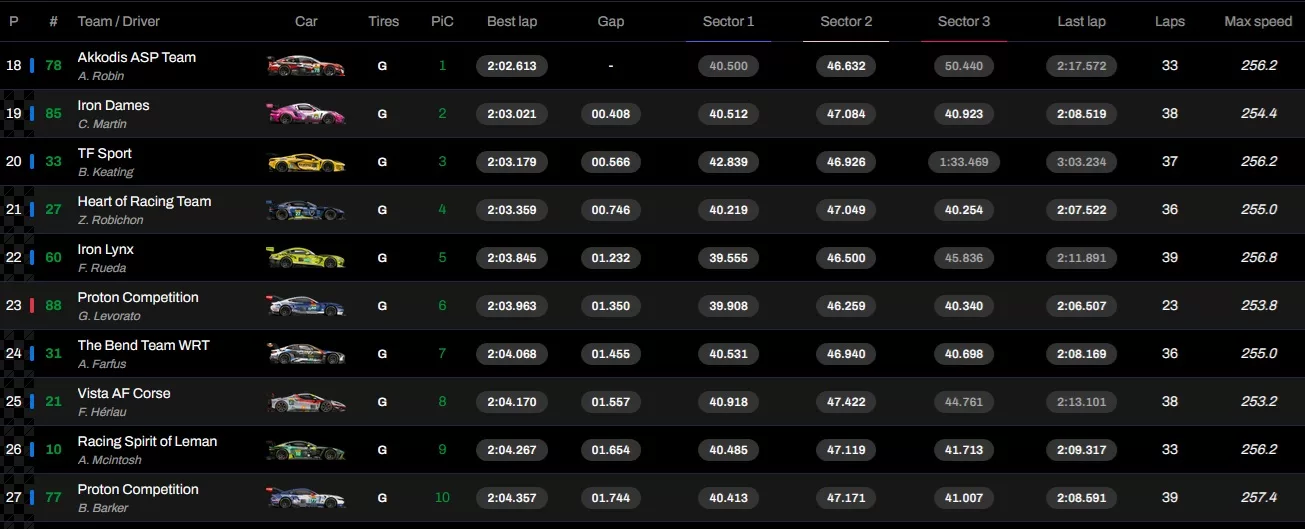Click the Car column header

coord(306,21)
